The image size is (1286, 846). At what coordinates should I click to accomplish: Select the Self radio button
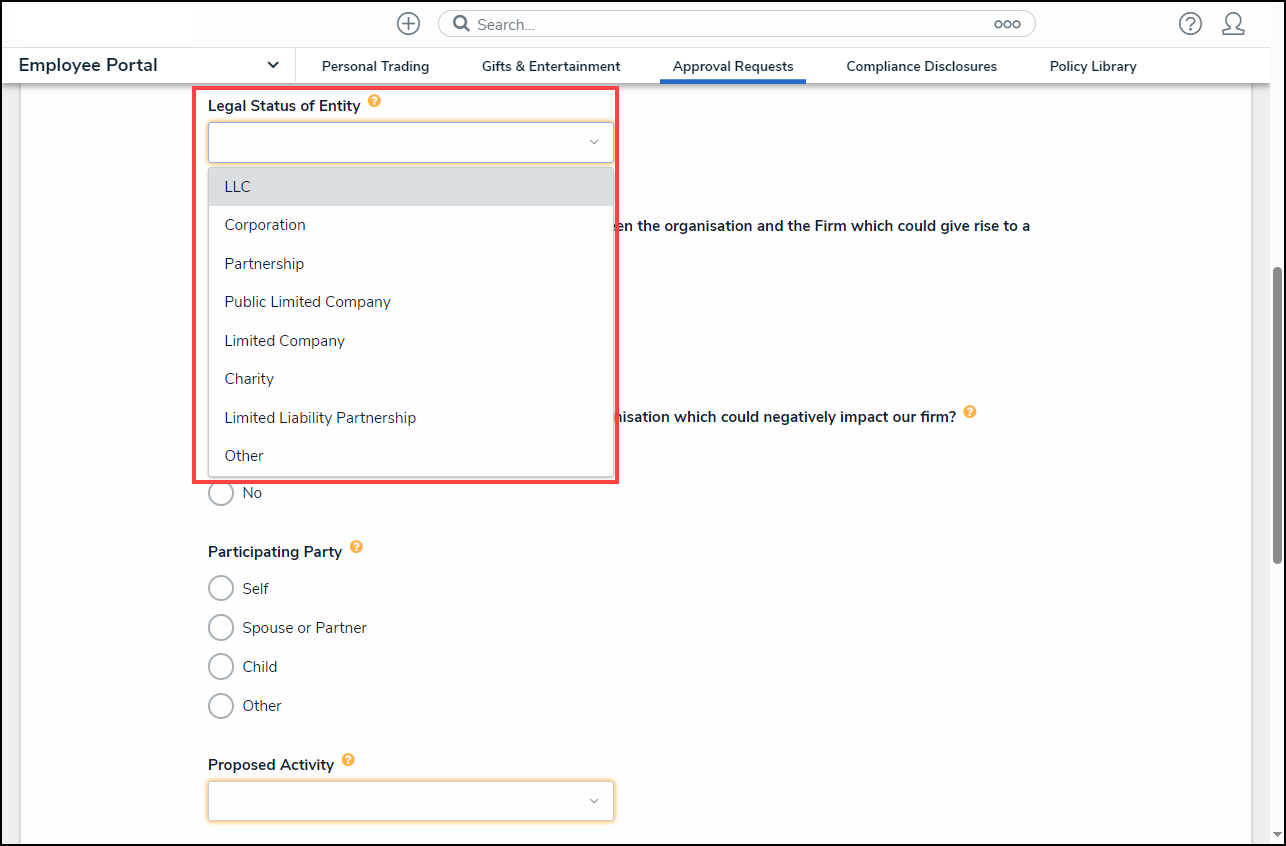coord(221,589)
